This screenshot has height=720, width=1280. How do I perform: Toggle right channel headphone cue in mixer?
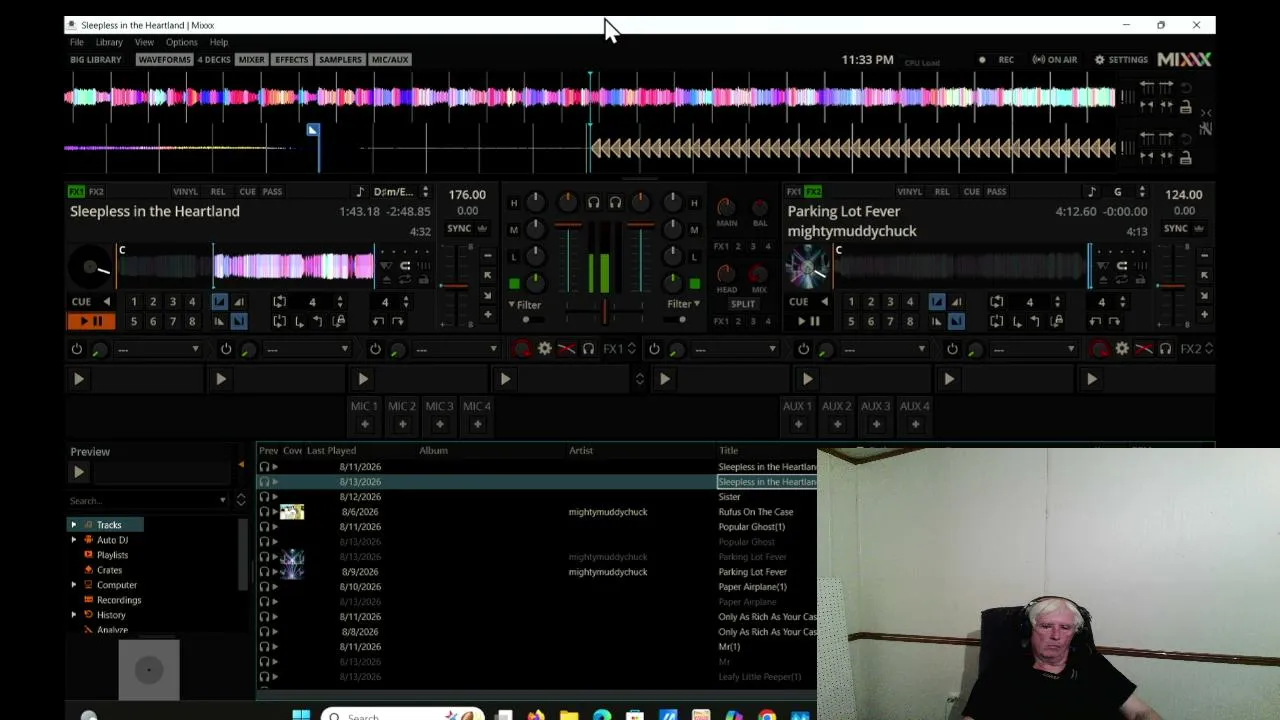click(615, 203)
